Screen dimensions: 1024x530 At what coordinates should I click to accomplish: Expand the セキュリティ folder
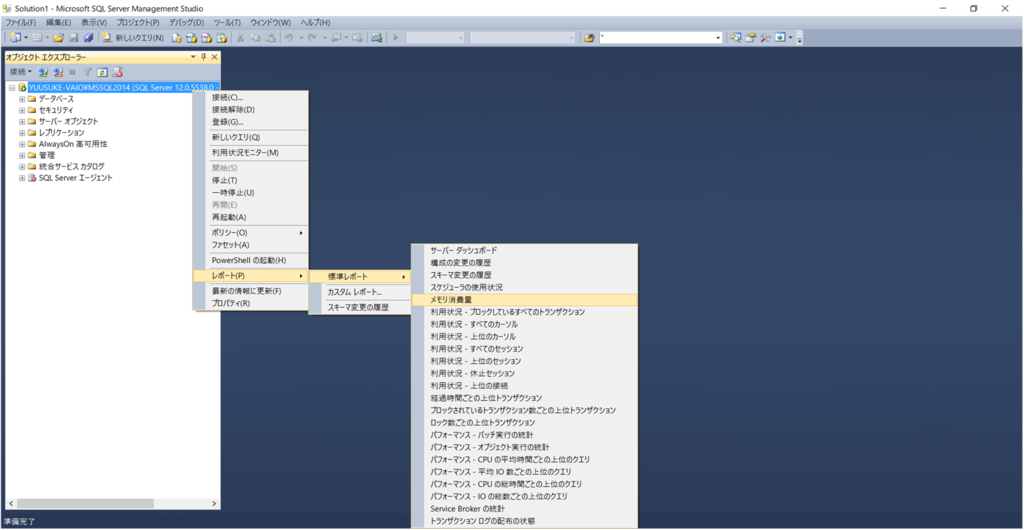(22, 110)
